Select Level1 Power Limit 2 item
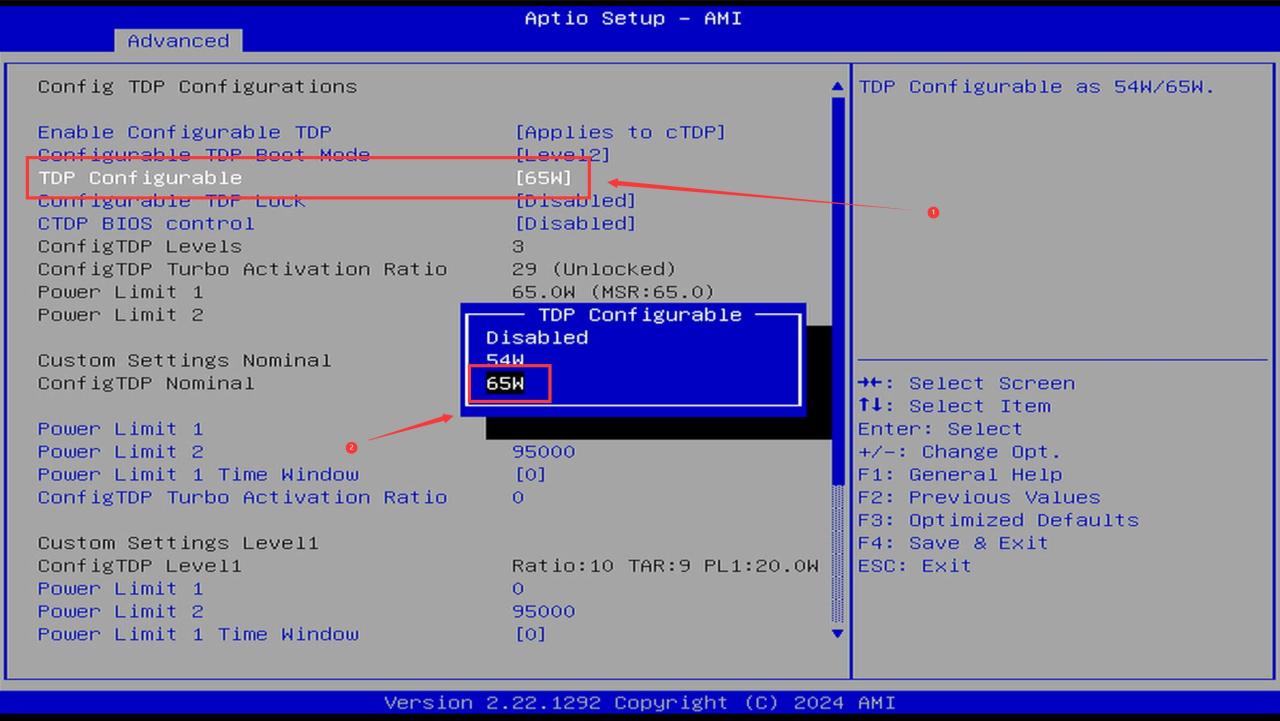Image resolution: width=1280 pixels, height=721 pixels. pyautogui.click(x=120, y=611)
